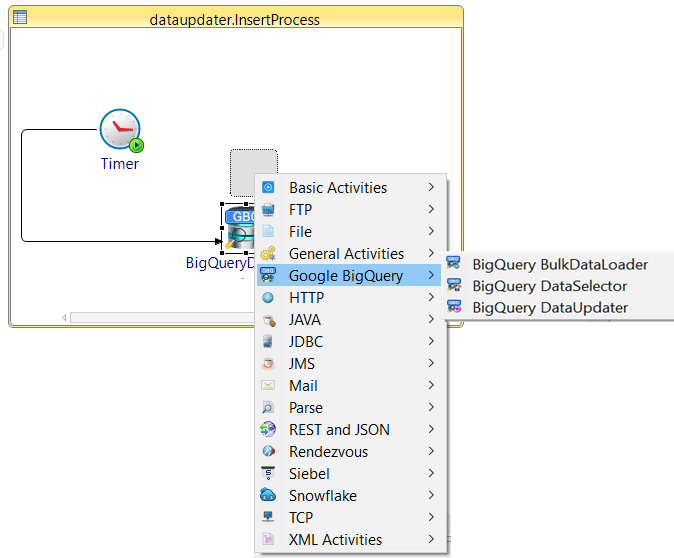Screen dimensions: 674x558
Task: Click the Parse magnifier icon
Action: [x=268, y=408]
